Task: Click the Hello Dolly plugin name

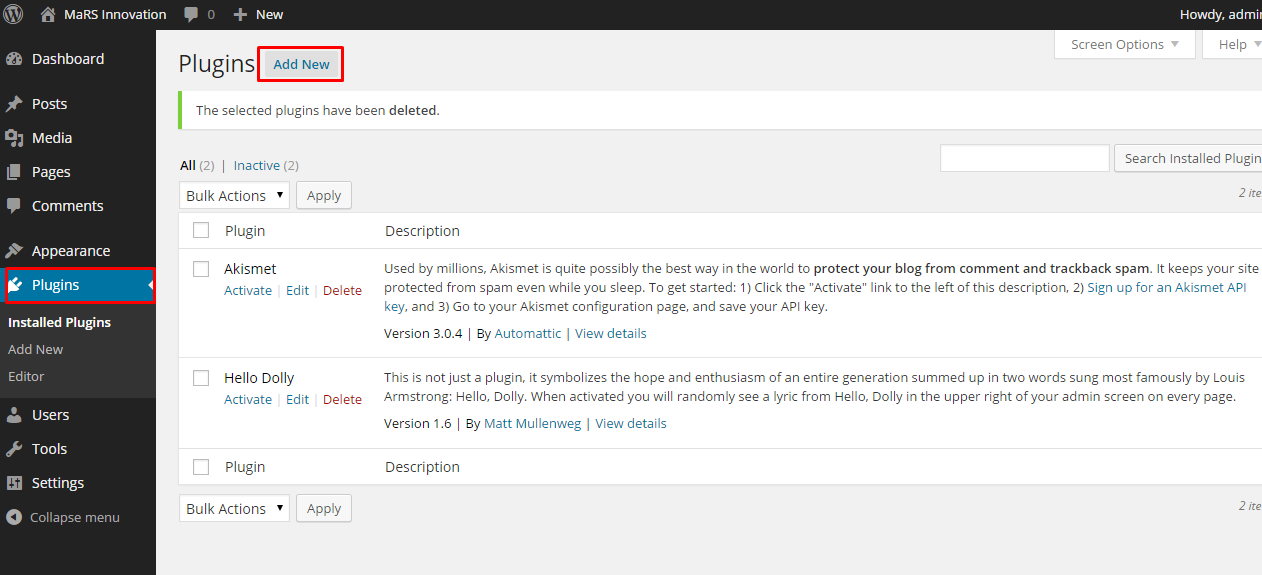Action: click(259, 378)
